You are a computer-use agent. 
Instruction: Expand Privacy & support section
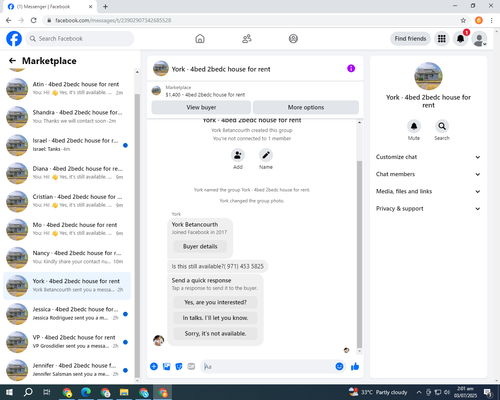tap(428, 209)
